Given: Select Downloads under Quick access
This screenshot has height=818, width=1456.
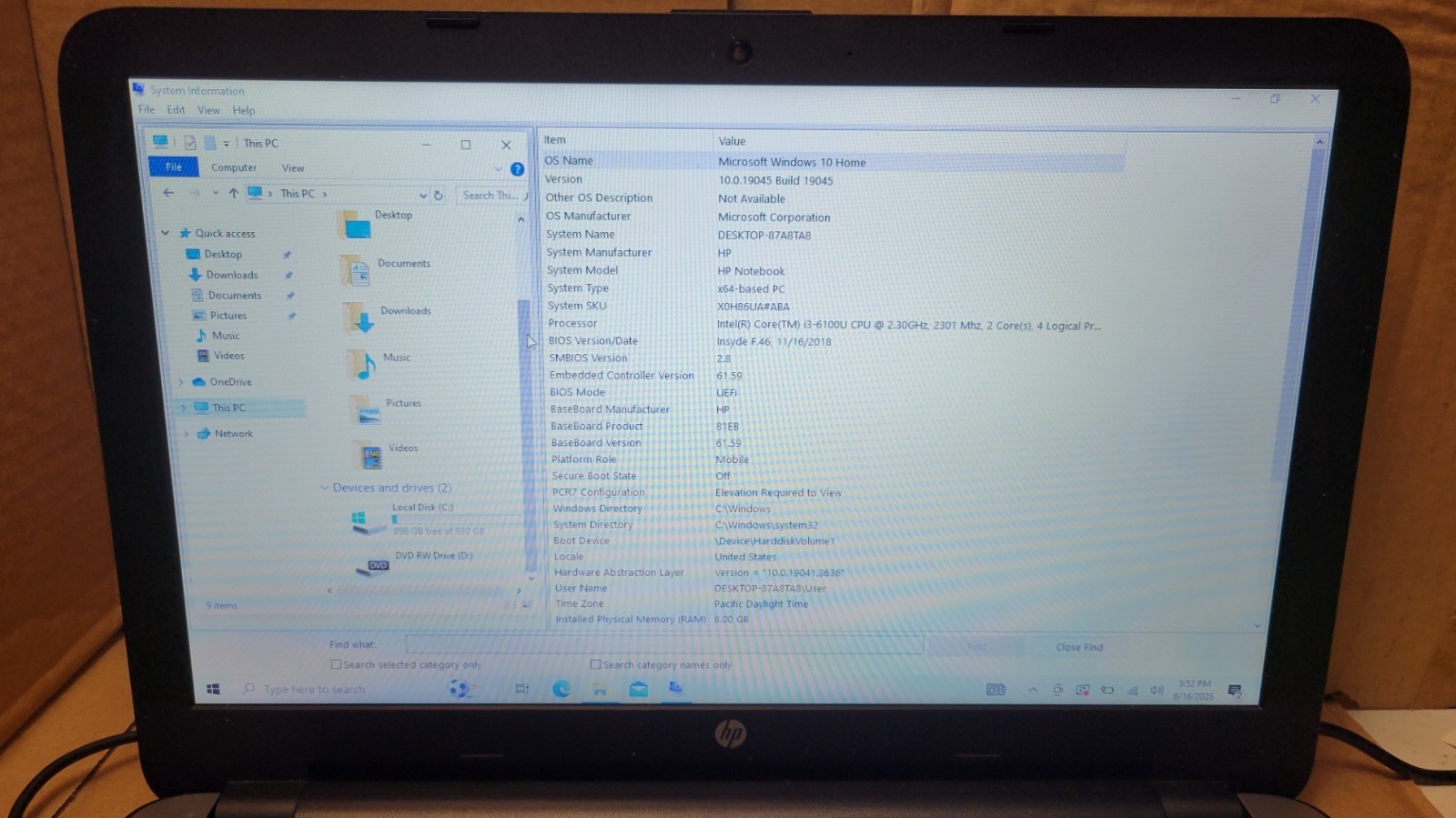Looking at the screenshot, I should click(232, 275).
